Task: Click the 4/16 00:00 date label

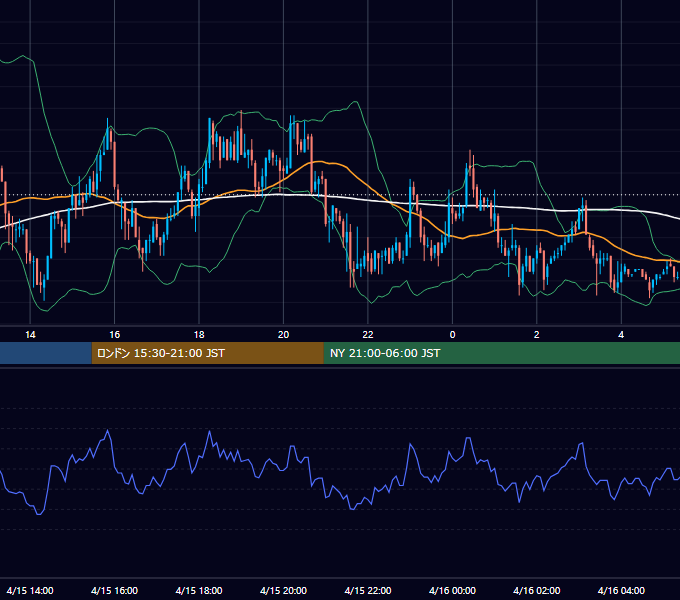Action: pos(452,590)
